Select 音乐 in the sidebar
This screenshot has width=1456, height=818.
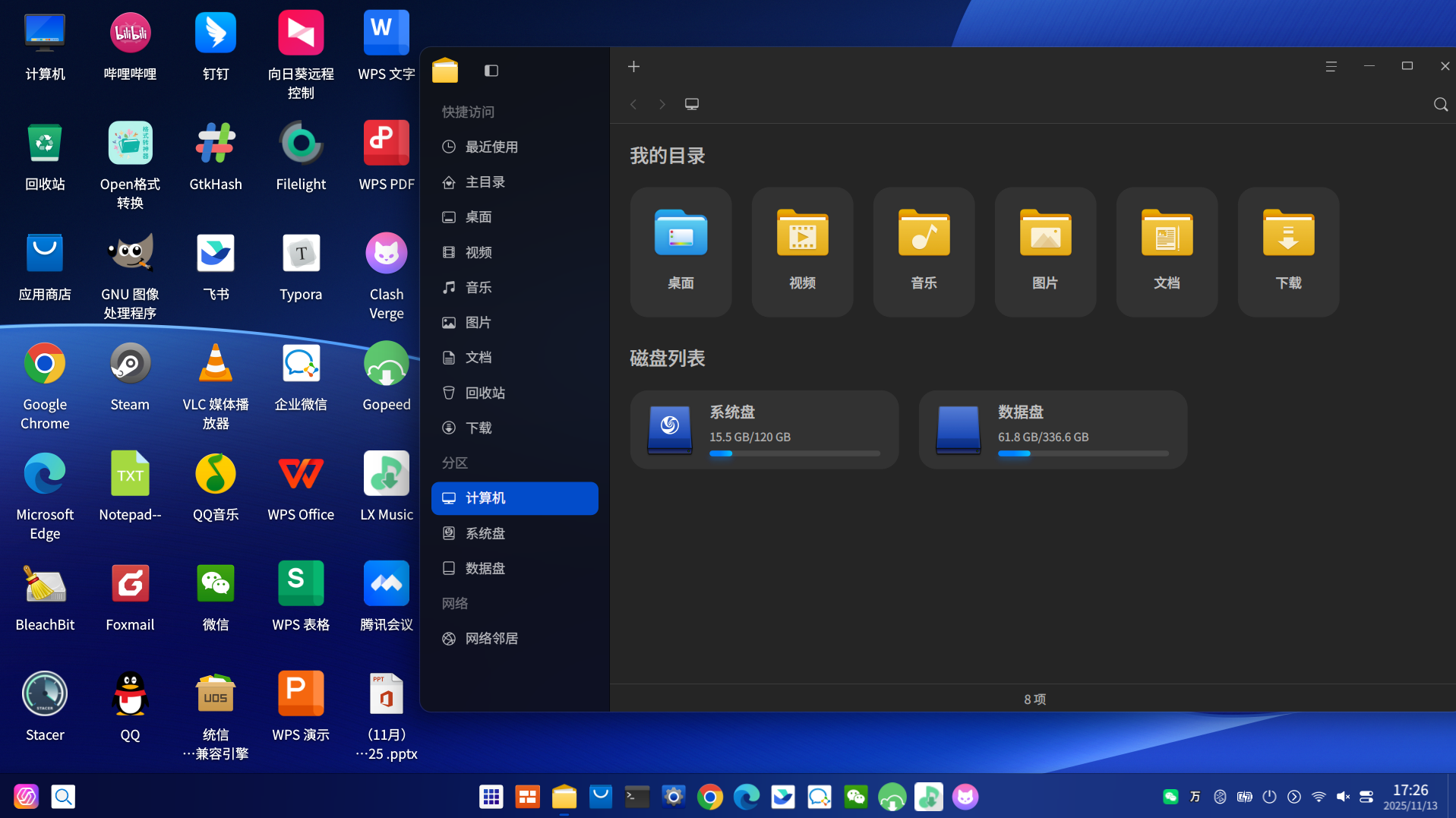(515, 287)
